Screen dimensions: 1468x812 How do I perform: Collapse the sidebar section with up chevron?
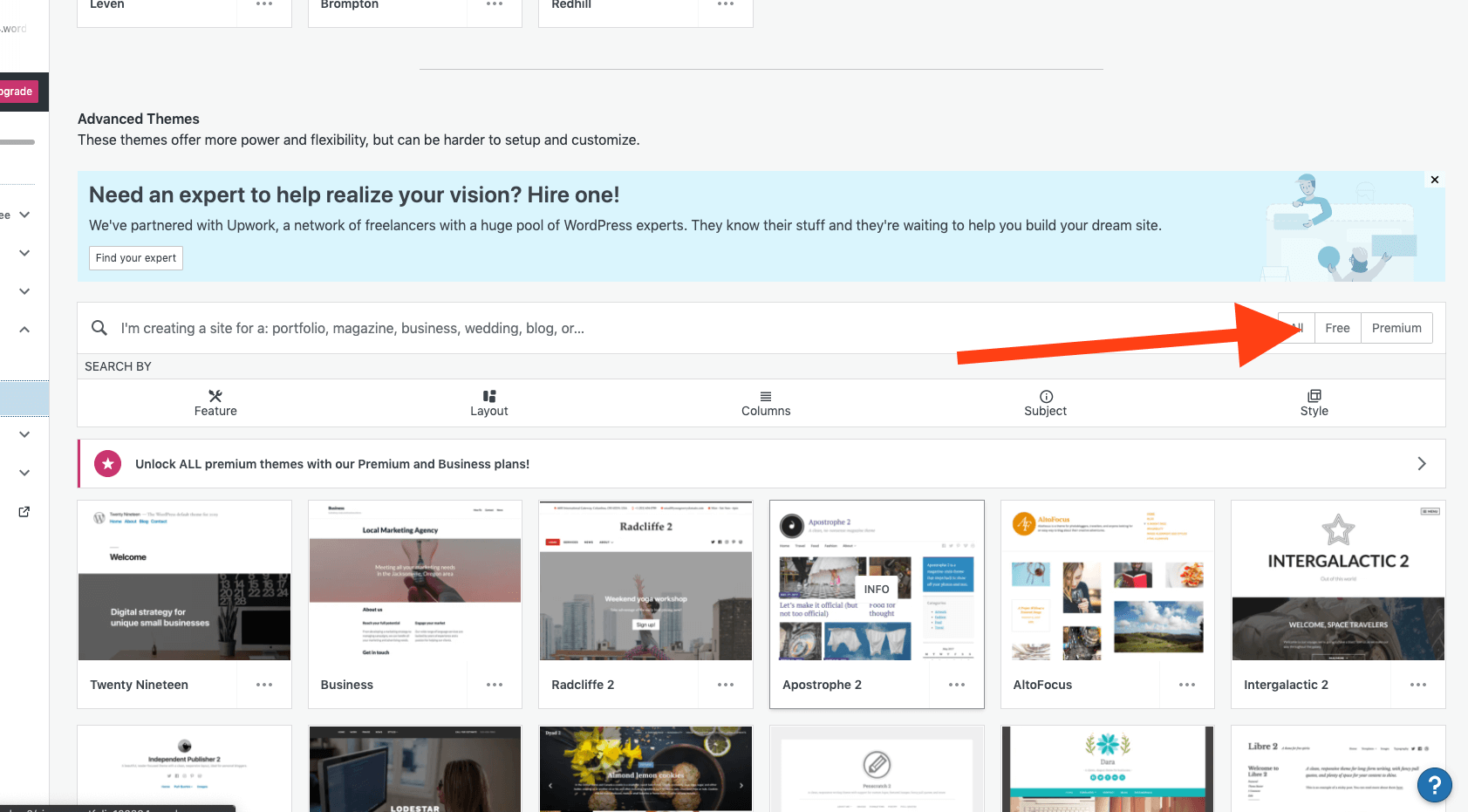(24, 330)
